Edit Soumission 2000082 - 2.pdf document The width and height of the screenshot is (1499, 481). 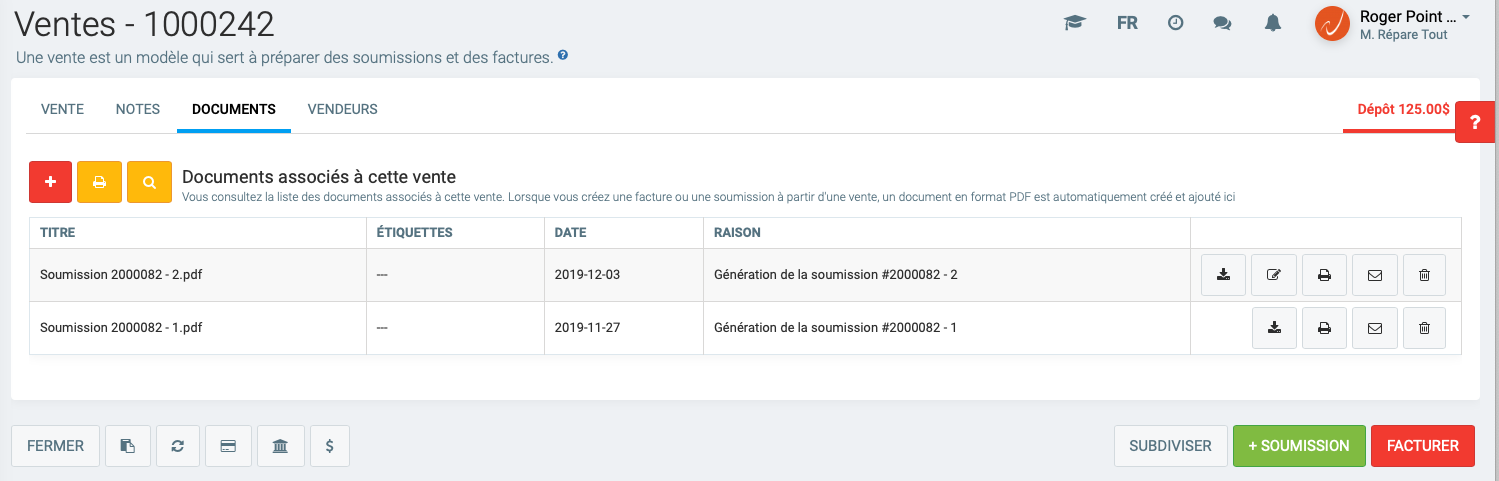pyautogui.click(x=1273, y=275)
